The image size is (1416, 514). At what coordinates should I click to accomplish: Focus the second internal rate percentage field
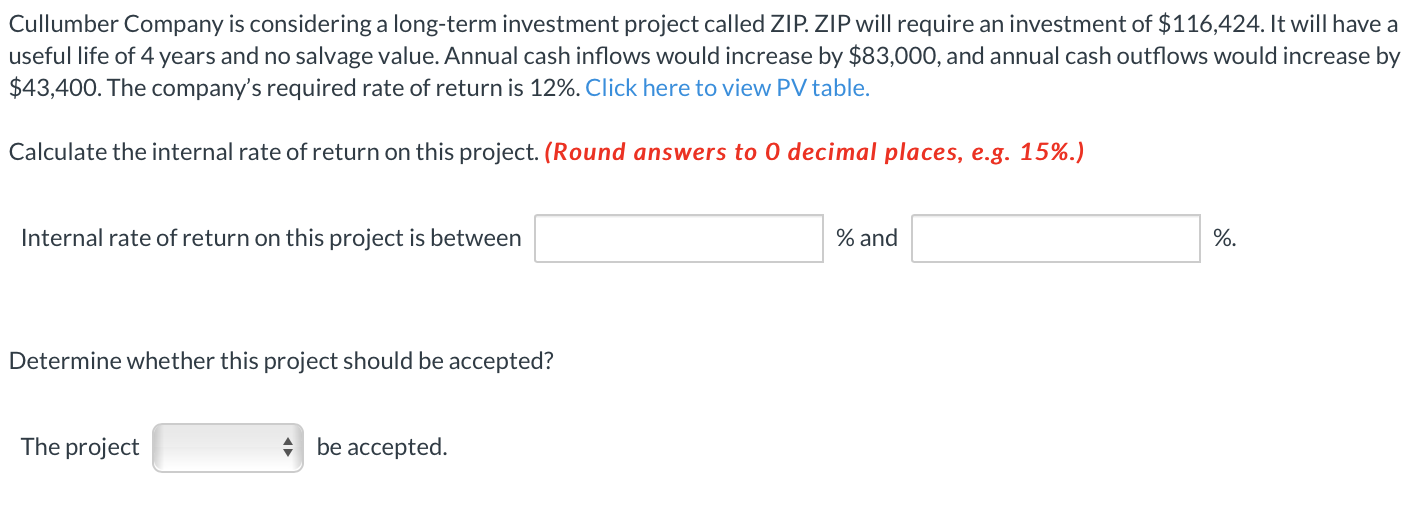[1056, 239]
